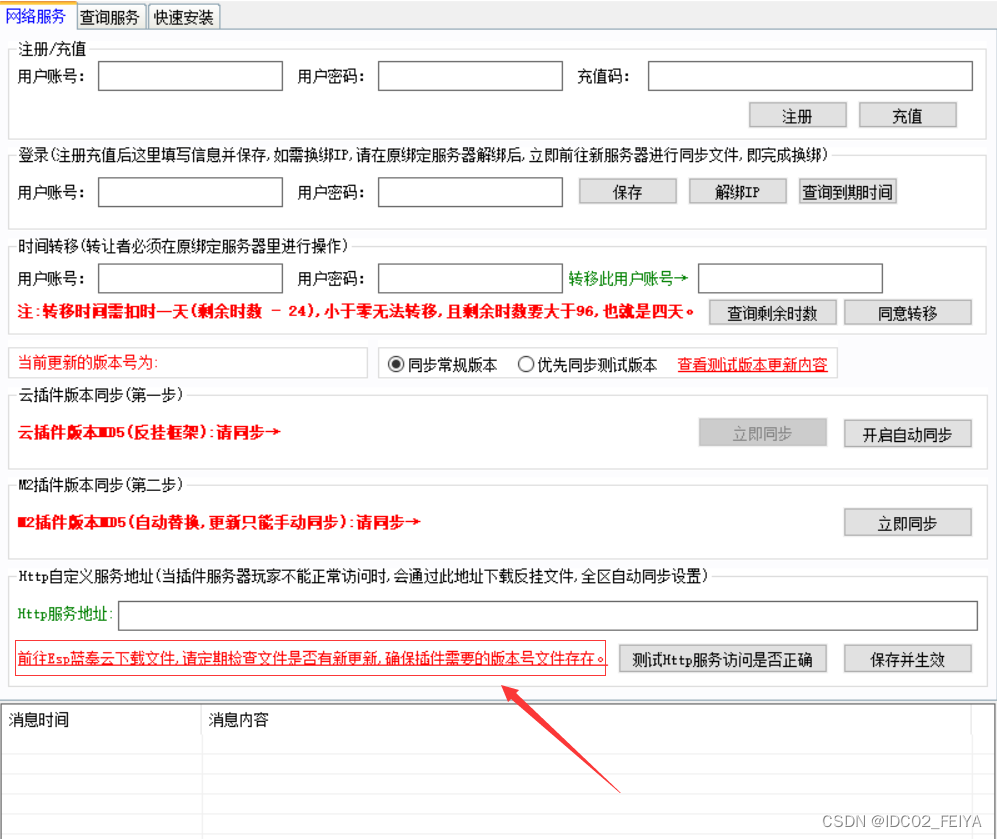Open the 快速安装 tab
The width and height of the screenshot is (997, 839).
coord(183,17)
